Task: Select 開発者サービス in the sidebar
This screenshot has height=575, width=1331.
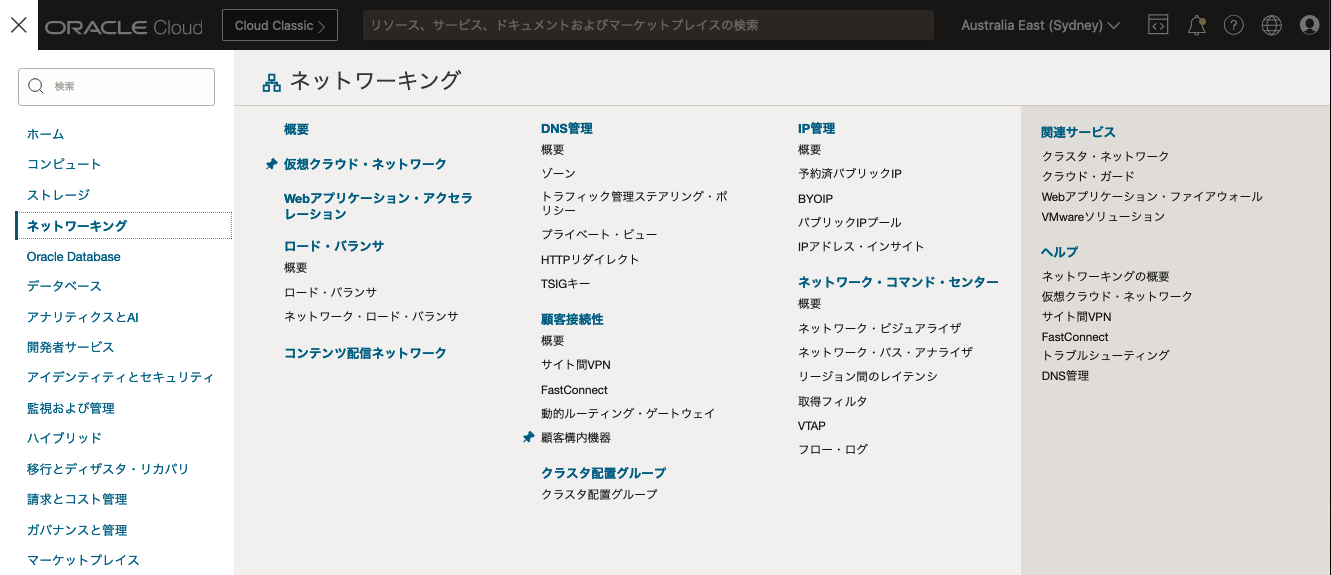Action: (71, 347)
